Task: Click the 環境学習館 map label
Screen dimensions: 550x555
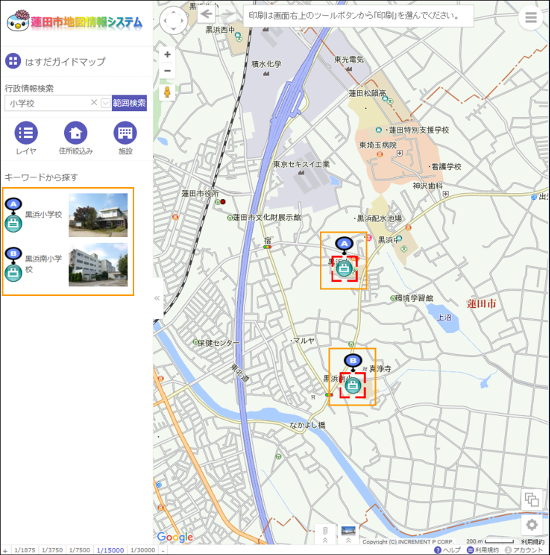Action: (x=414, y=298)
